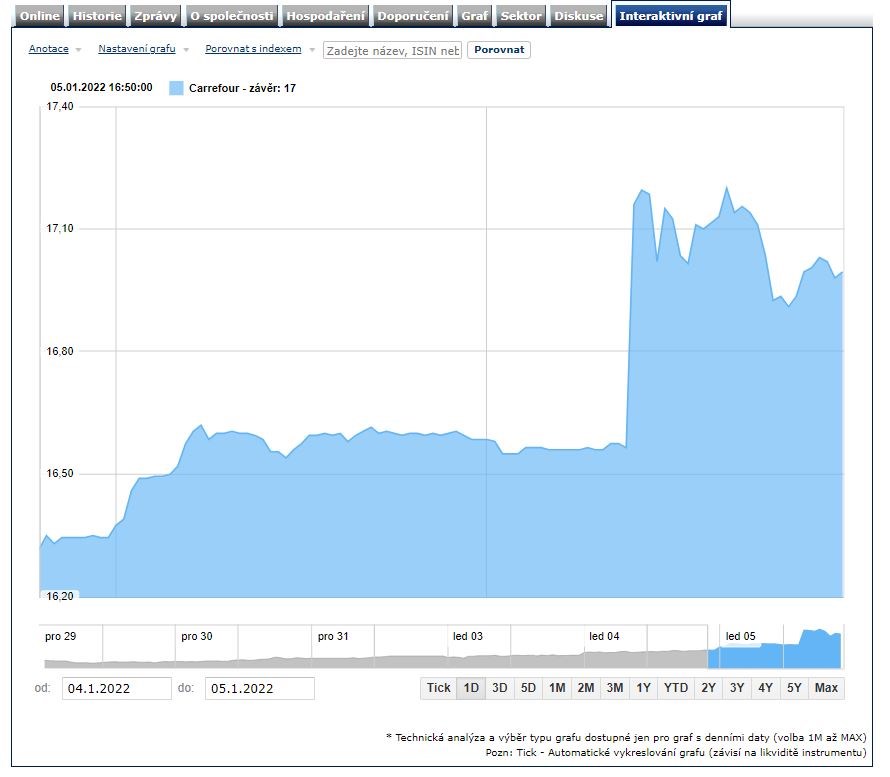890x777 pixels.
Task: Click the Carrefour blue legend swatch
Action: [177, 88]
